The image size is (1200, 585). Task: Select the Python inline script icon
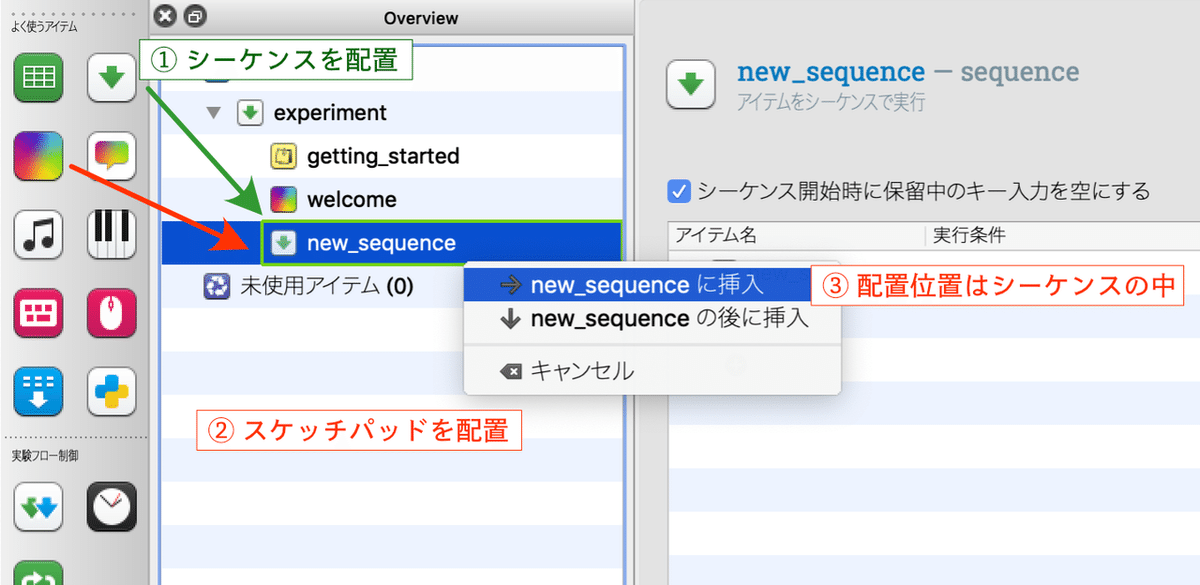coord(111,392)
